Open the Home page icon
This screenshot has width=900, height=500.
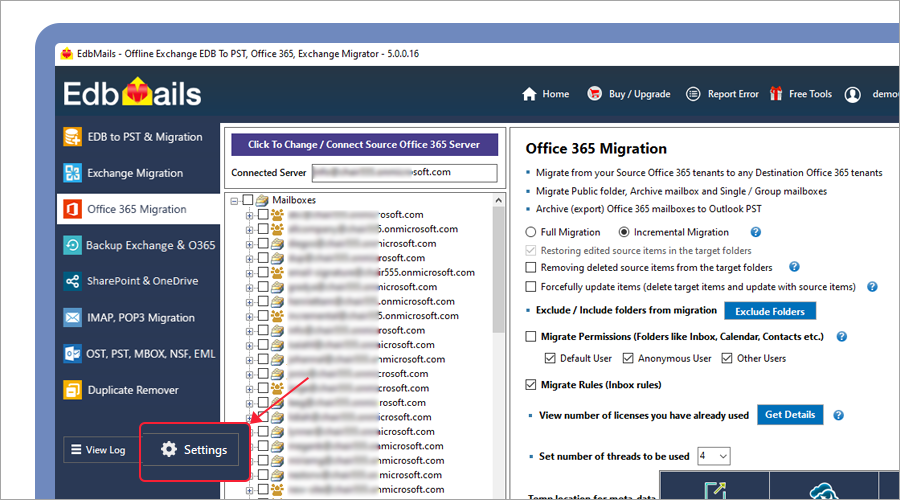pyautogui.click(x=529, y=94)
